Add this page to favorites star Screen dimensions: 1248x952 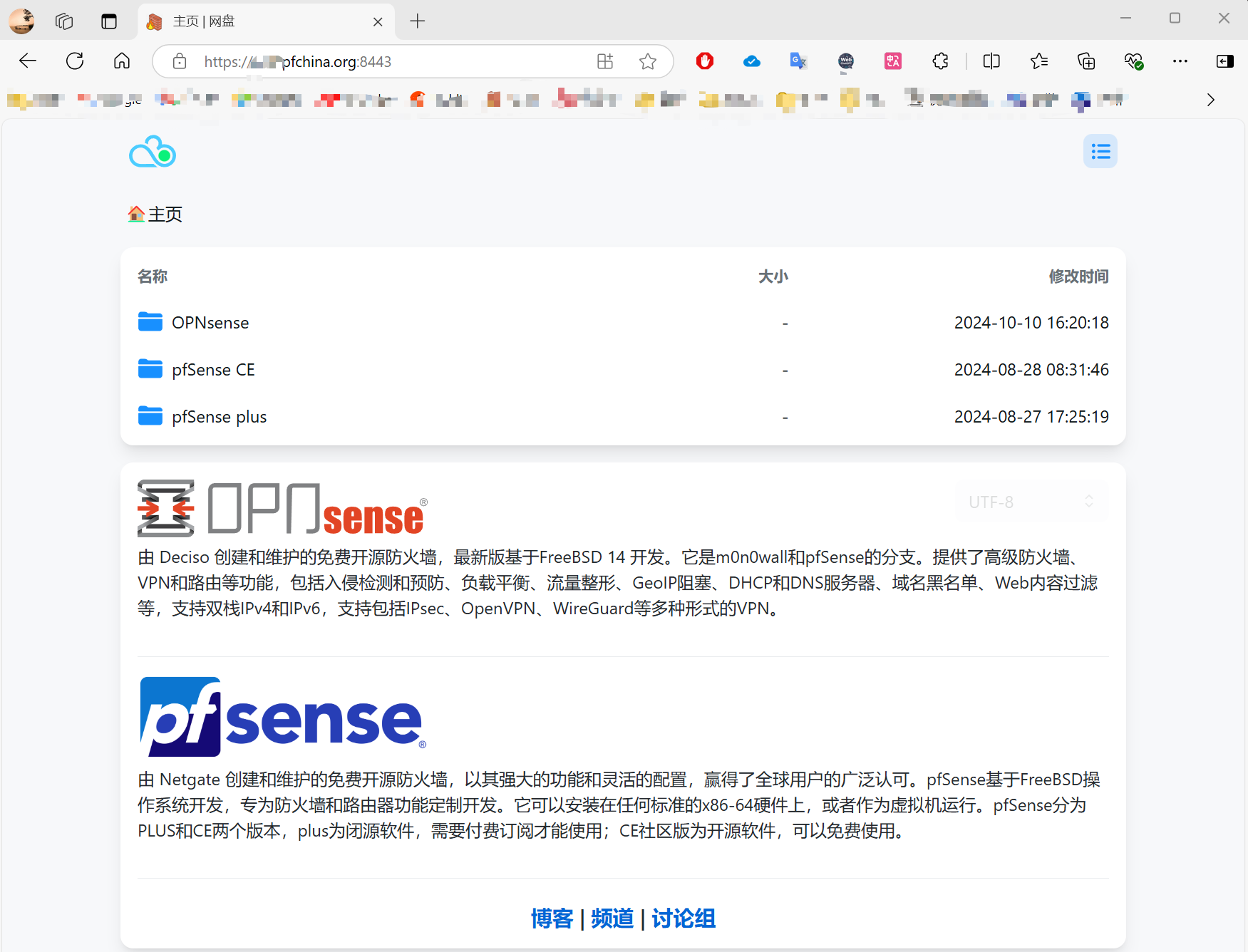click(x=647, y=61)
